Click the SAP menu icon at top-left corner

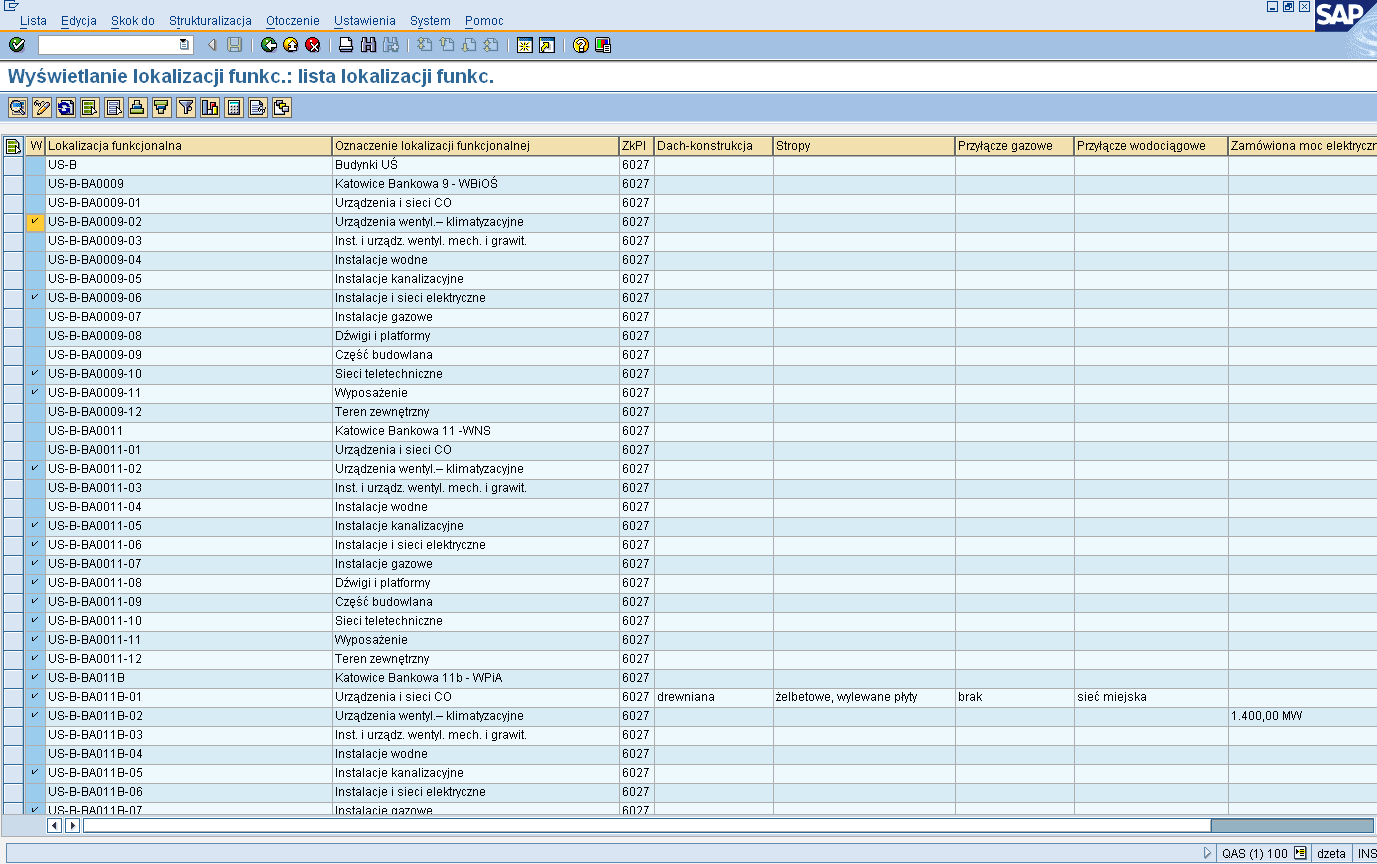11,6
